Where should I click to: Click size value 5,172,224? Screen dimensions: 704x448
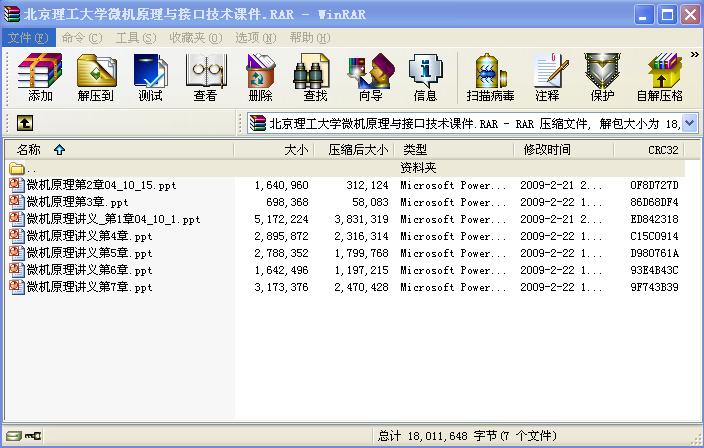[x=282, y=219]
